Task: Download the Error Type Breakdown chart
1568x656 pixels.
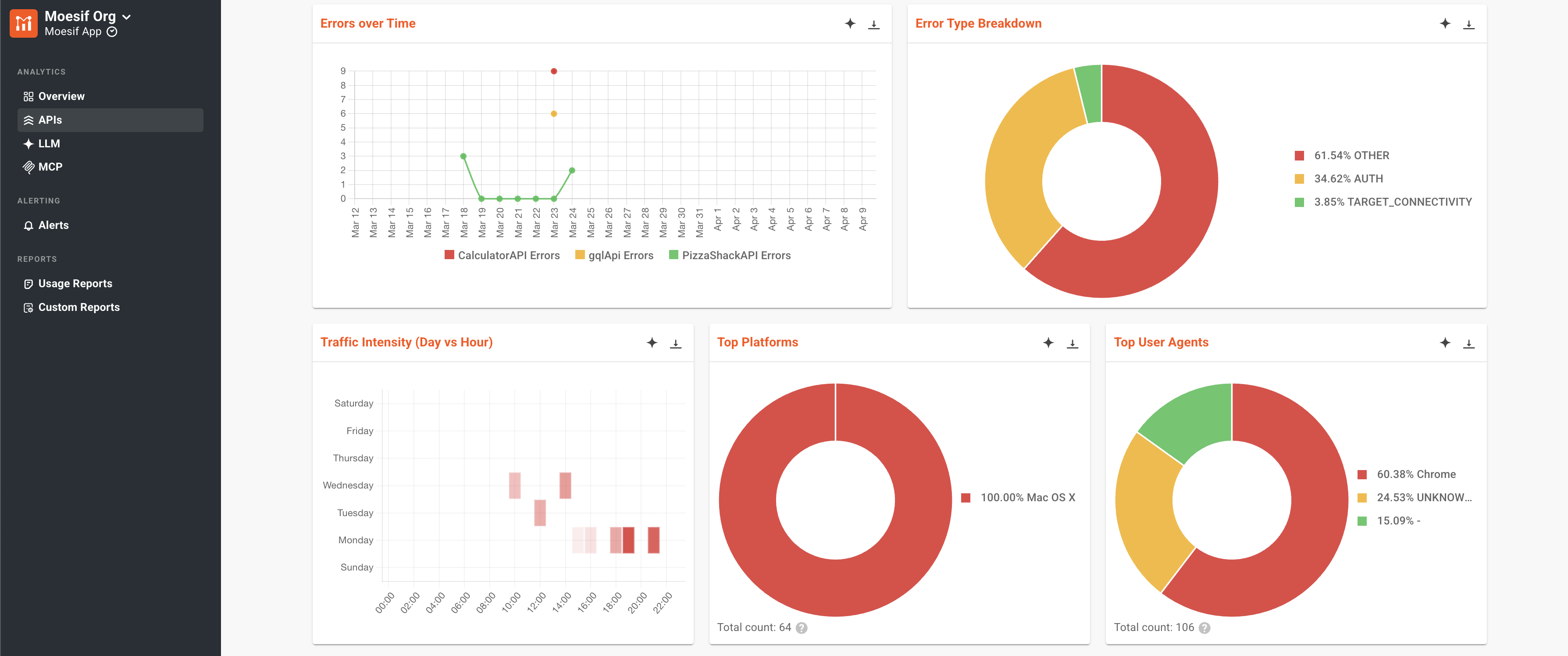Action: (1469, 25)
